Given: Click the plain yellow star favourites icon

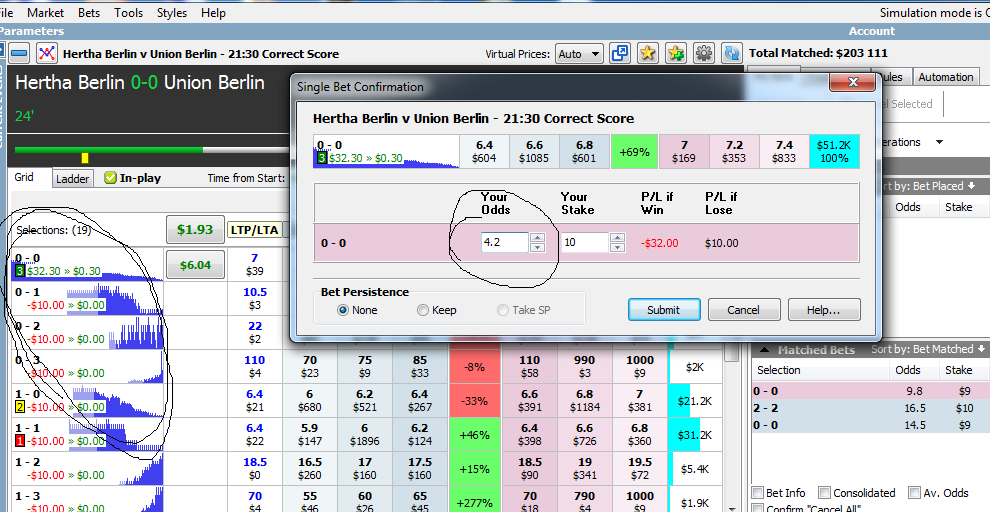Looking at the screenshot, I should click(x=648, y=54).
